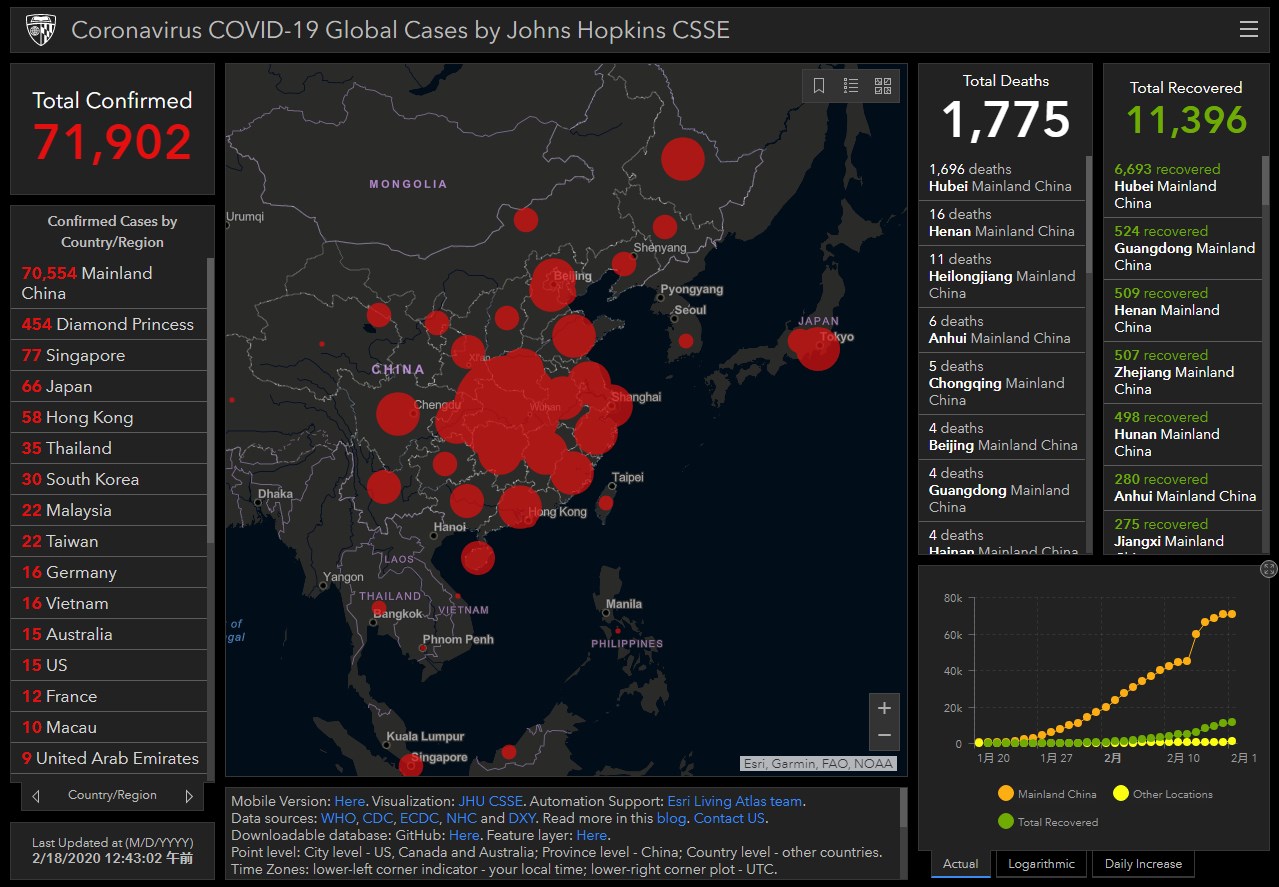Viewport: 1279px width, 887px height.
Task: Open the JHU CSSE link
Action: point(490,801)
